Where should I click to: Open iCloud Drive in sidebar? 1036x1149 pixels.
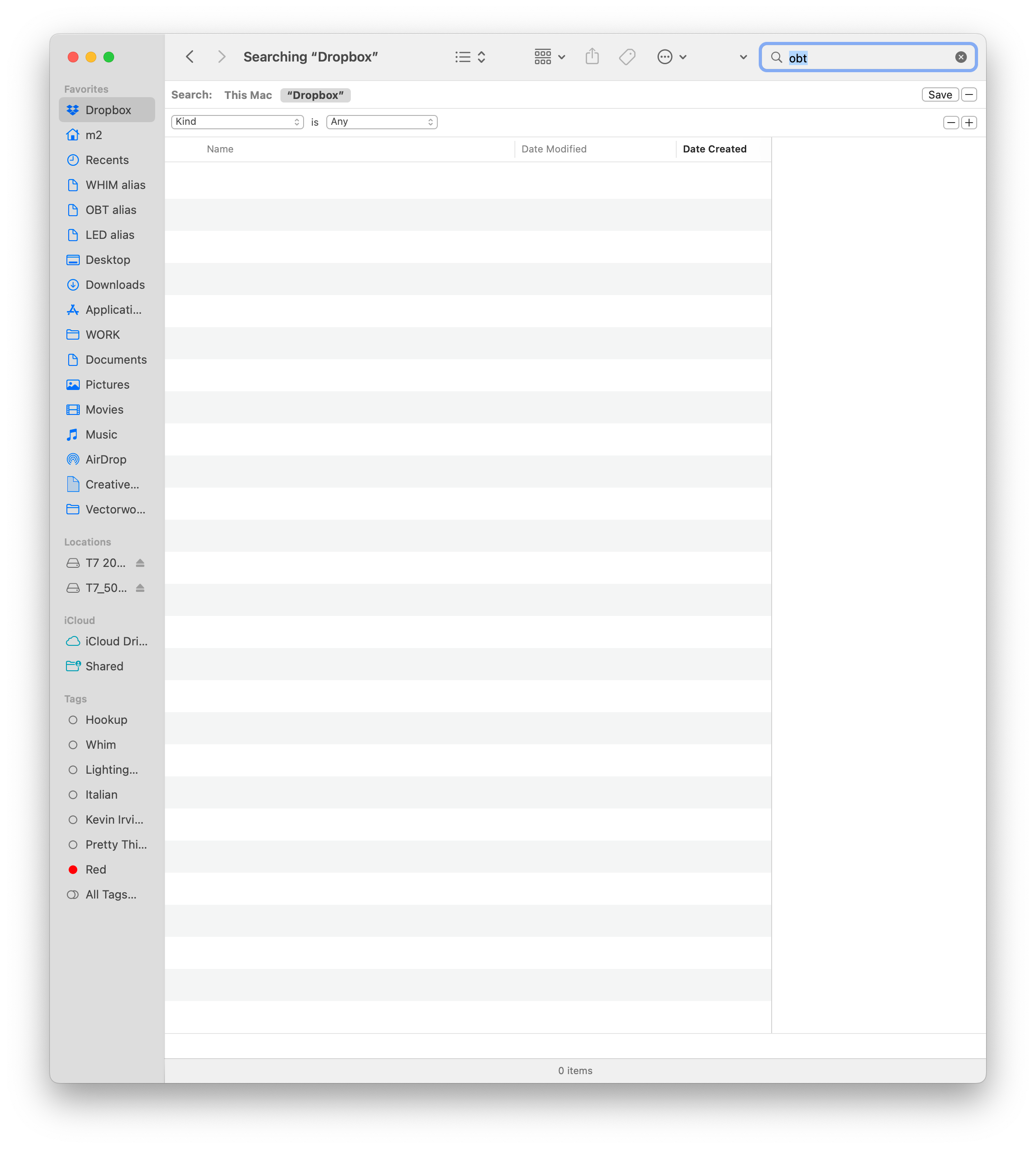coord(107,641)
